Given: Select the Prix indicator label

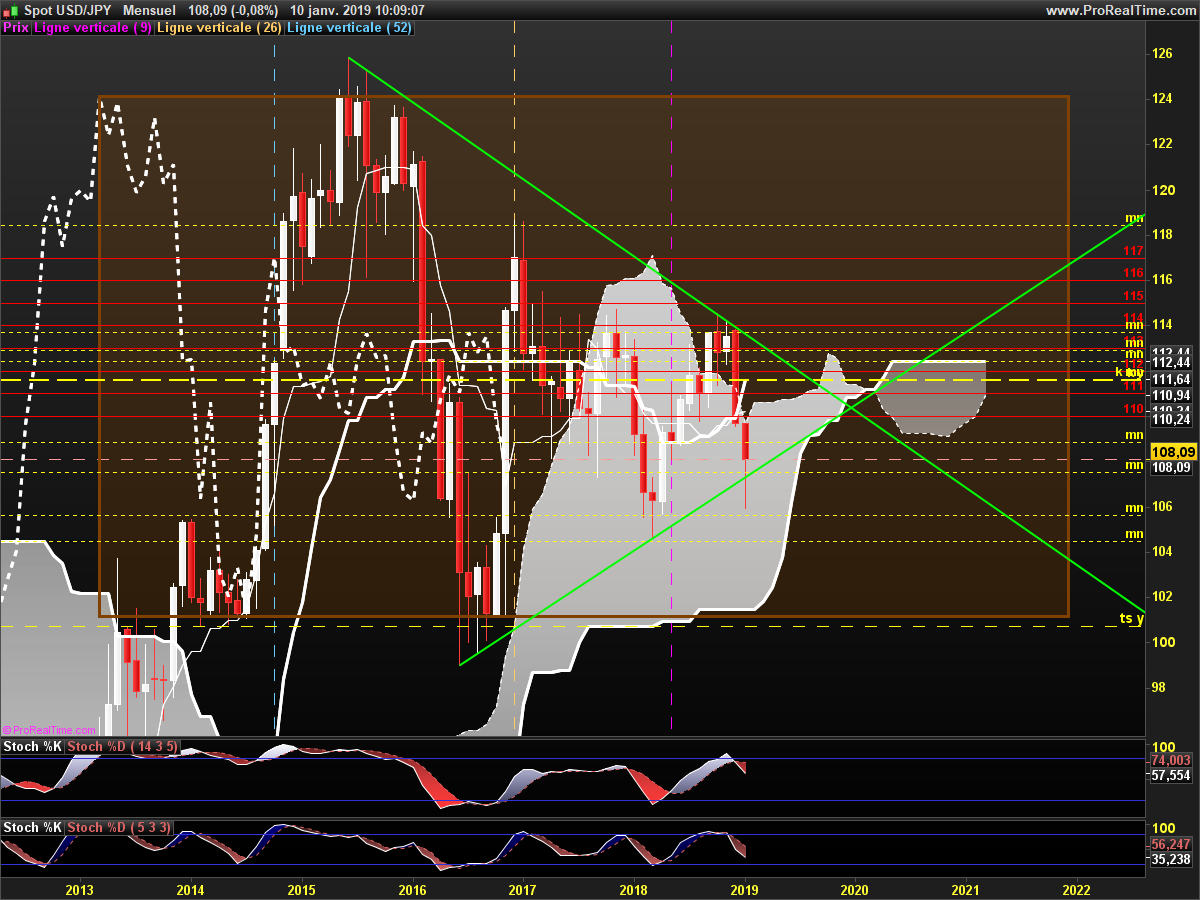Looking at the screenshot, I should click(x=16, y=28).
